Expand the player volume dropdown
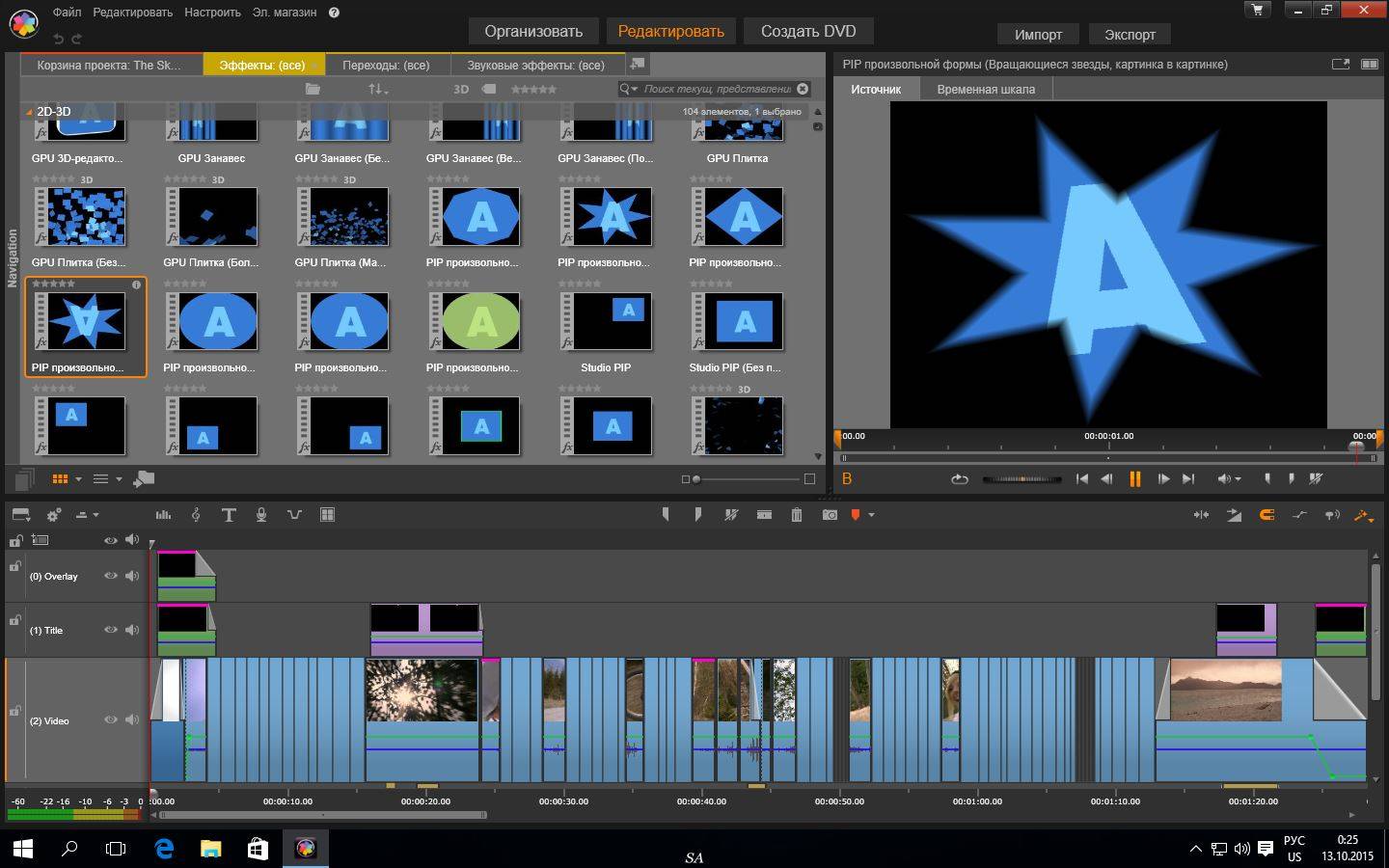 (x=1238, y=479)
